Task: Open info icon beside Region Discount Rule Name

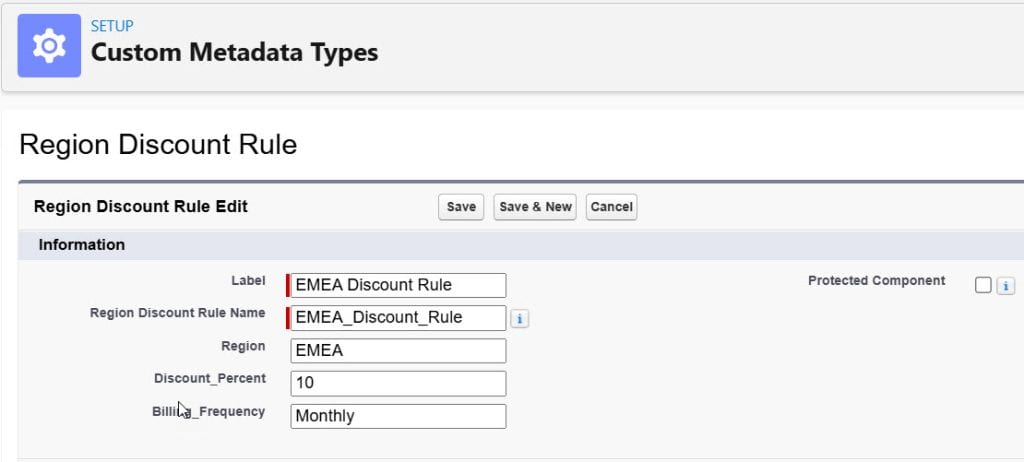Action: pyautogui.click(x=519, y=319)
